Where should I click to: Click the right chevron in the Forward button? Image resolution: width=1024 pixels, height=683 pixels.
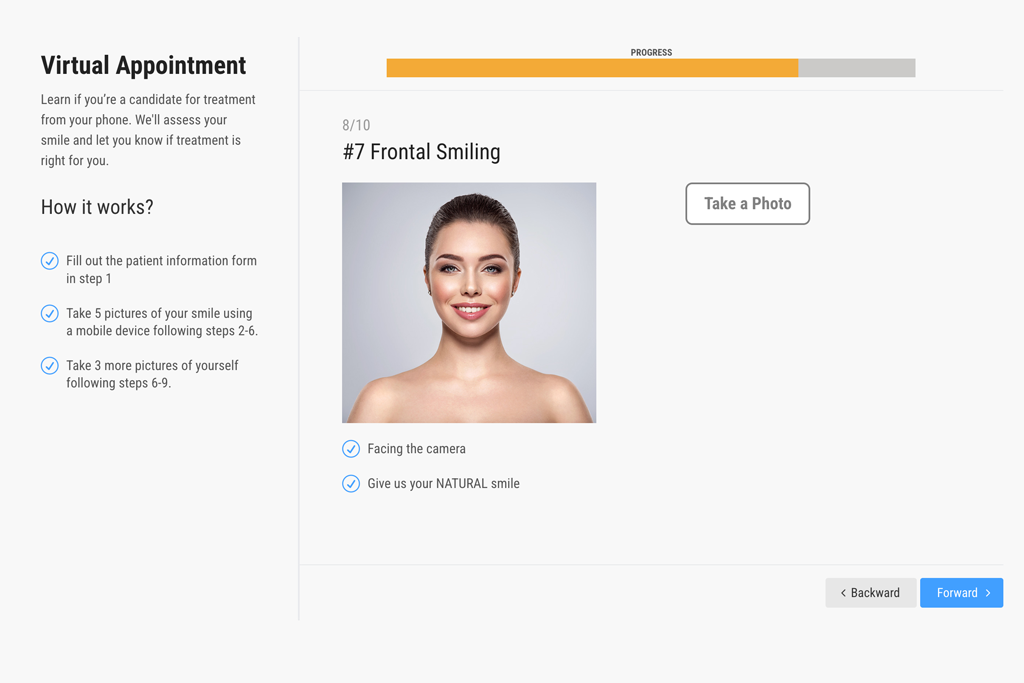tap(988, 593)
